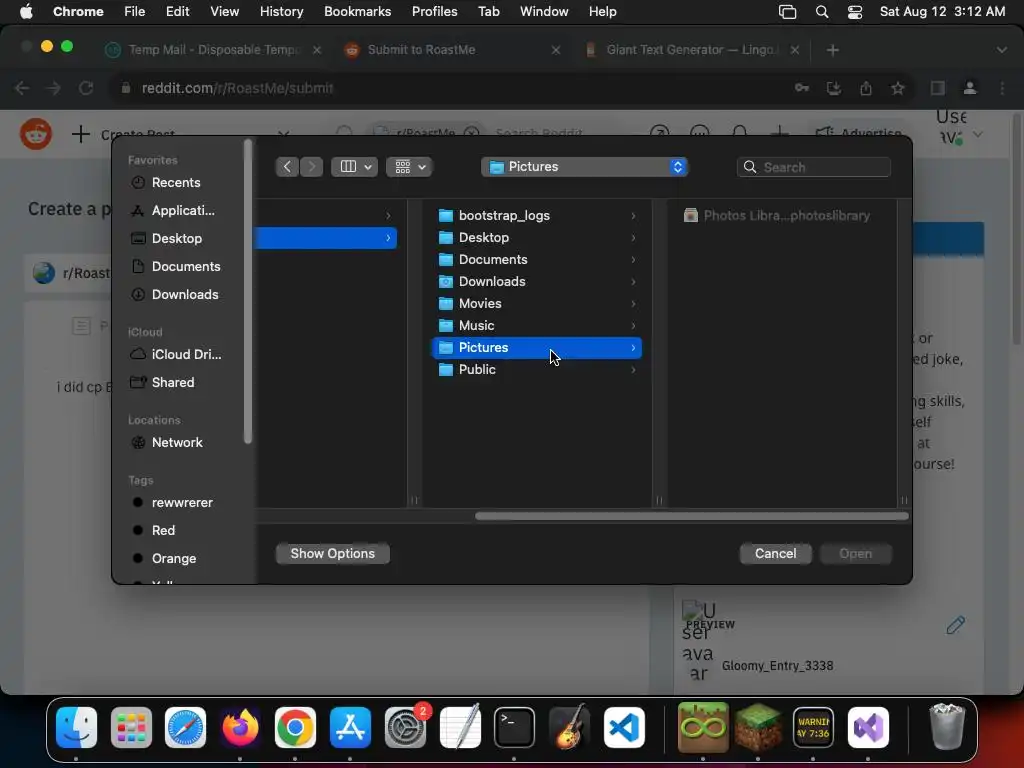Click the Chrome share icon

[x=866, y=88]
